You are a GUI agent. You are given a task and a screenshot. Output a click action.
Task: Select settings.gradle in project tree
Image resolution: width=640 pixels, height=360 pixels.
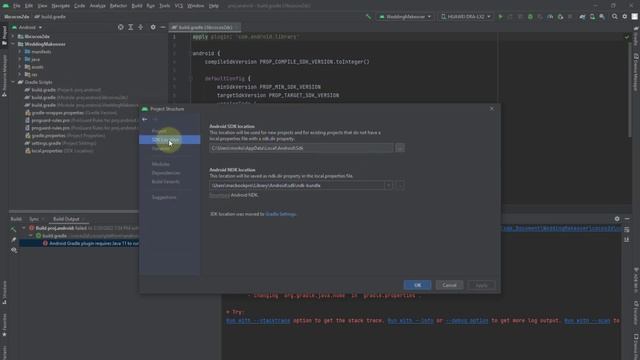point(61,143)
